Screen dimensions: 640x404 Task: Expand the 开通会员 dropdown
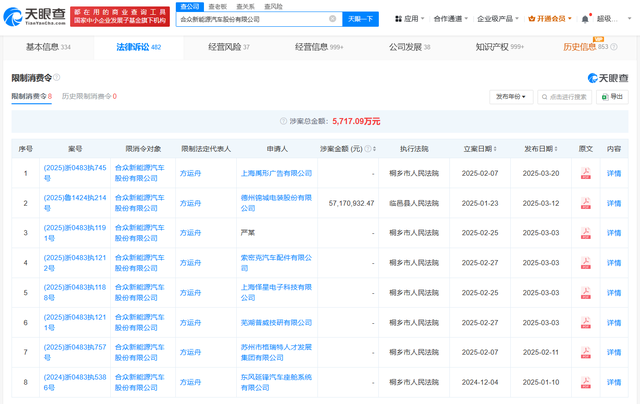tap(550, 19)
